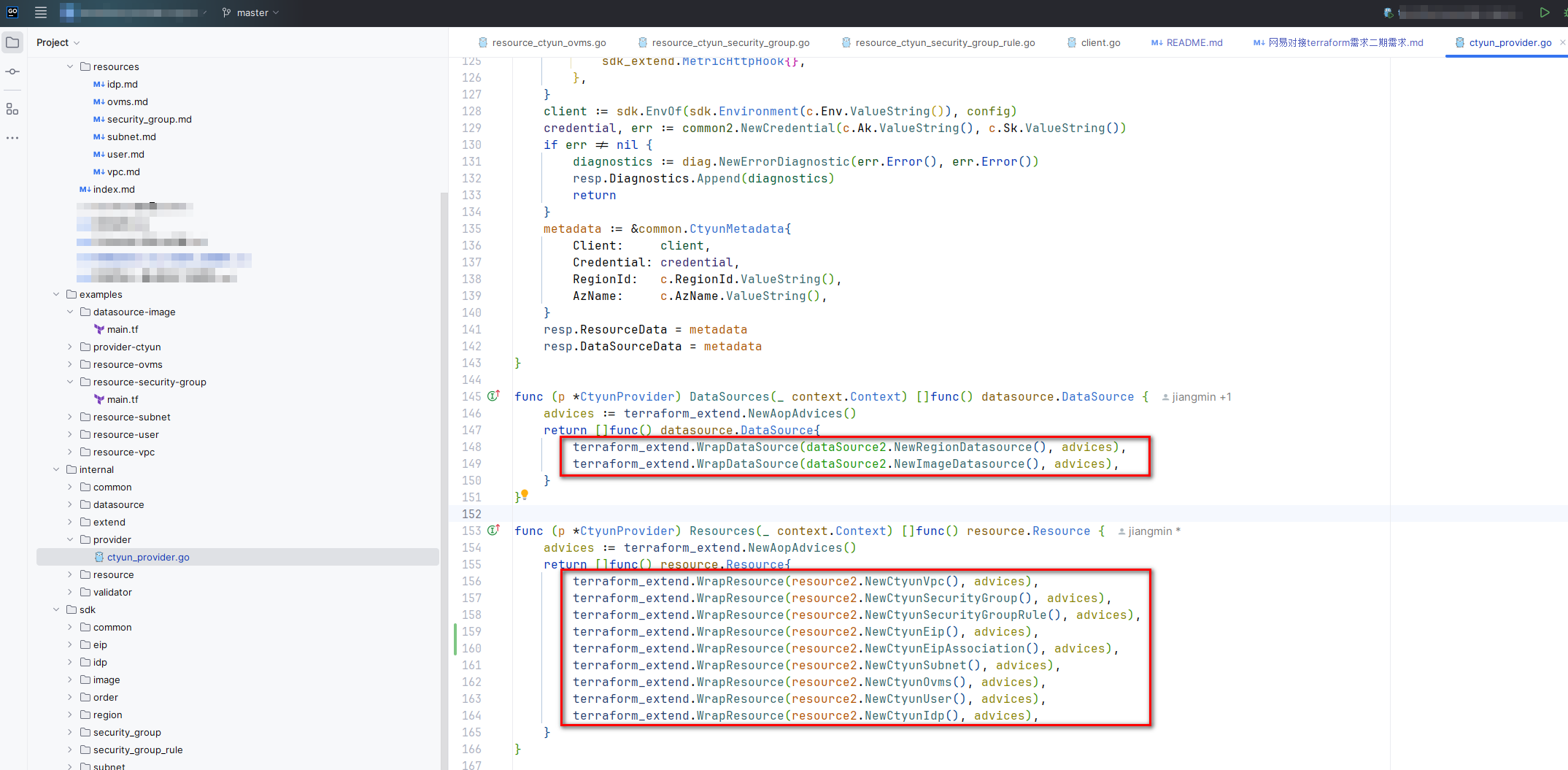
Task: Click the GoLand application logo icon
Action: pyautogui.click(x=12, y=12)
